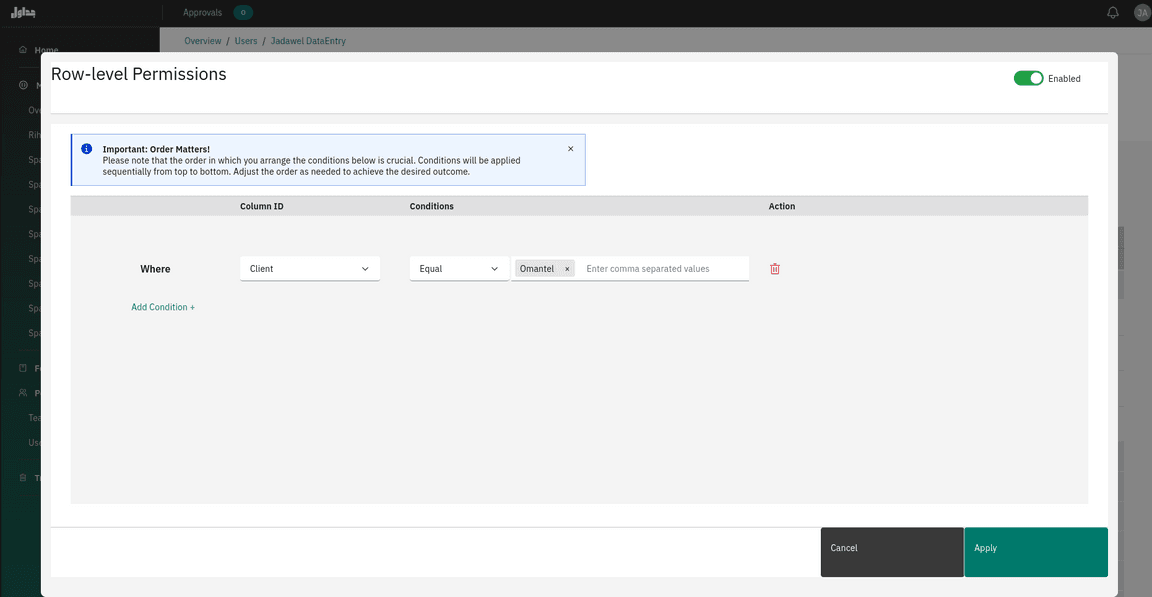Dismiss the Order Matters alert
Viewport: 1152px width, 597px height.
click(571, 149)
